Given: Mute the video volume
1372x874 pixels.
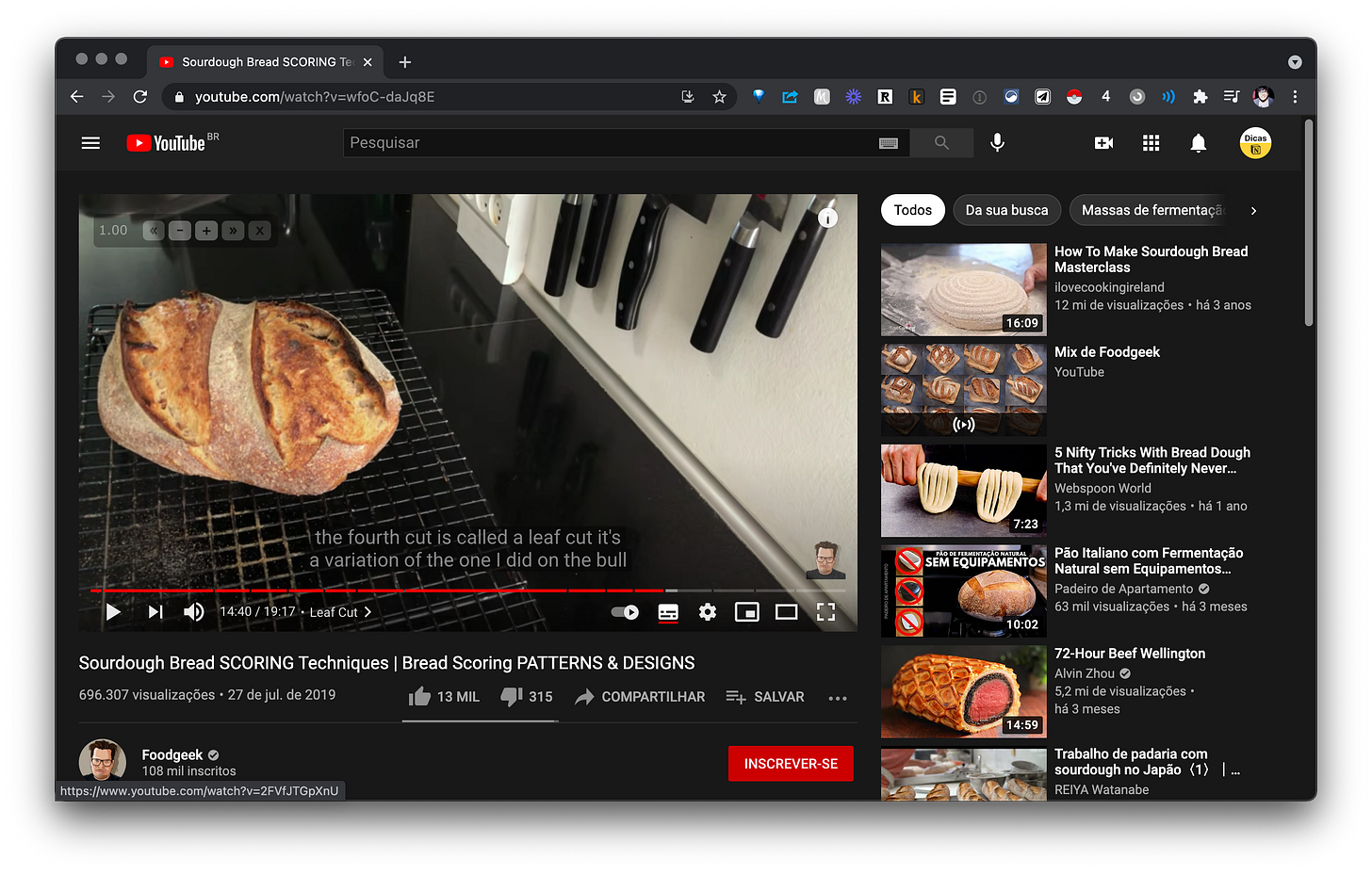Looking at the screenshot, I should [x=193, y=612].
